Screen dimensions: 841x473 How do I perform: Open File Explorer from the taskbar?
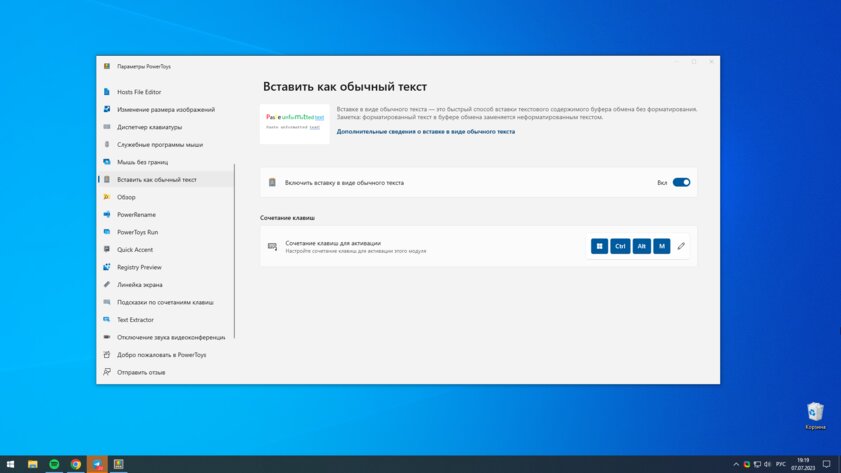(x=33, y=464)
